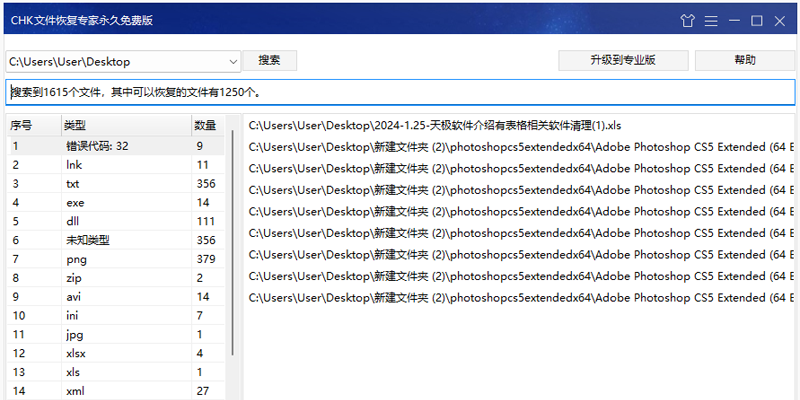Viewport: 800px width, 400px height.
Task: Sort by the 序号 column header
Action: click(x=34, y=125)
